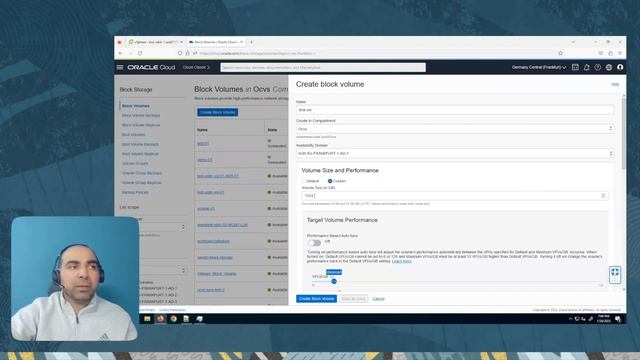Image resolution: width=640 pixels, height=360 pixels.
Task: Click the Cancel link
Action: [x=378, y=299]
